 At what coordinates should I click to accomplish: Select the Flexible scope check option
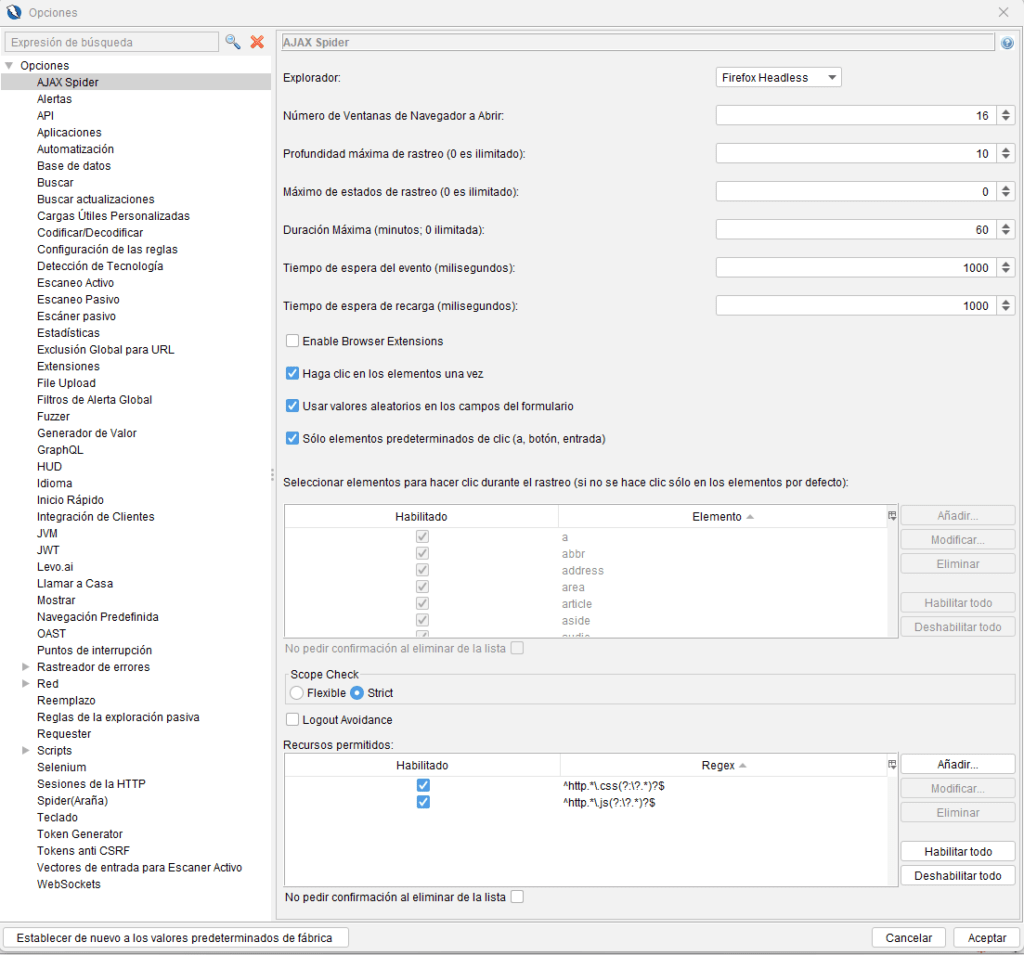pyautogui.click(x=297, y=693)
